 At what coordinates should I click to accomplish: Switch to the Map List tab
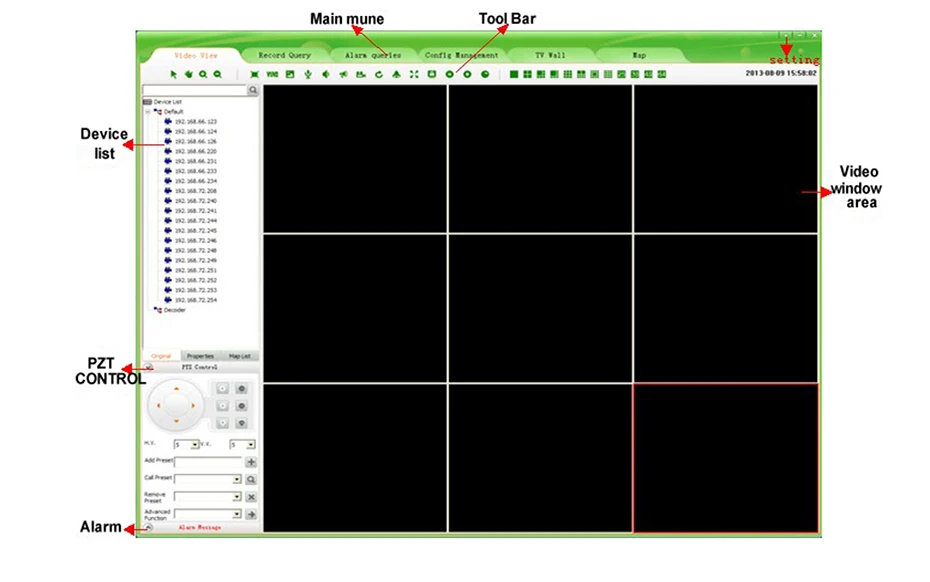pyautogui.click(x=240, y=356)
